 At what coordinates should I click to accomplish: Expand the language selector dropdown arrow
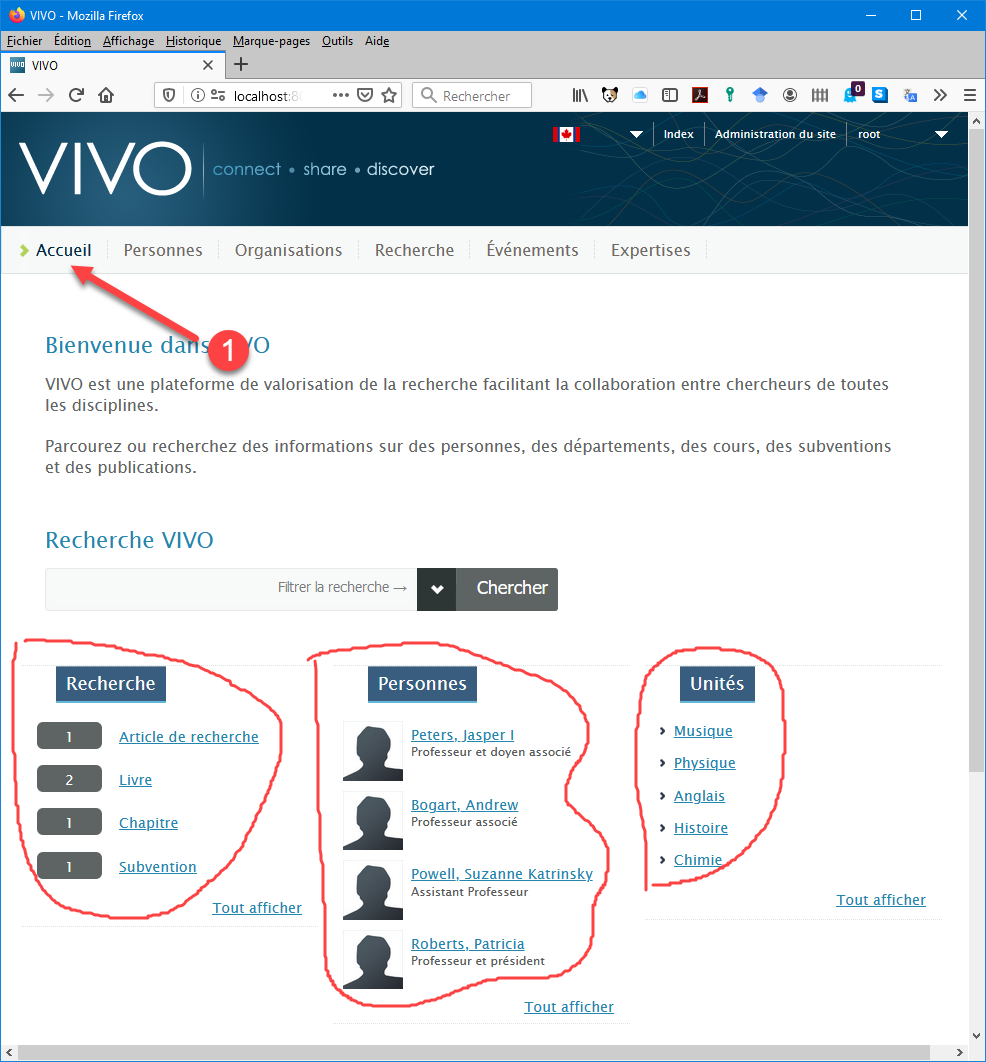click(637, 134)
